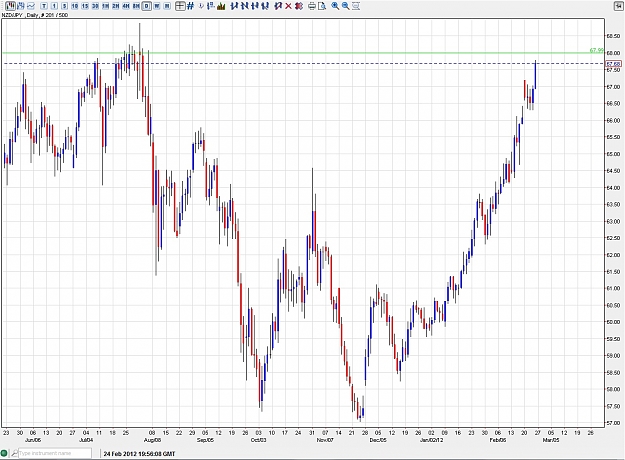Click the 68.50 price axis label
Screen dimensions: 625x460
(613, 36)
